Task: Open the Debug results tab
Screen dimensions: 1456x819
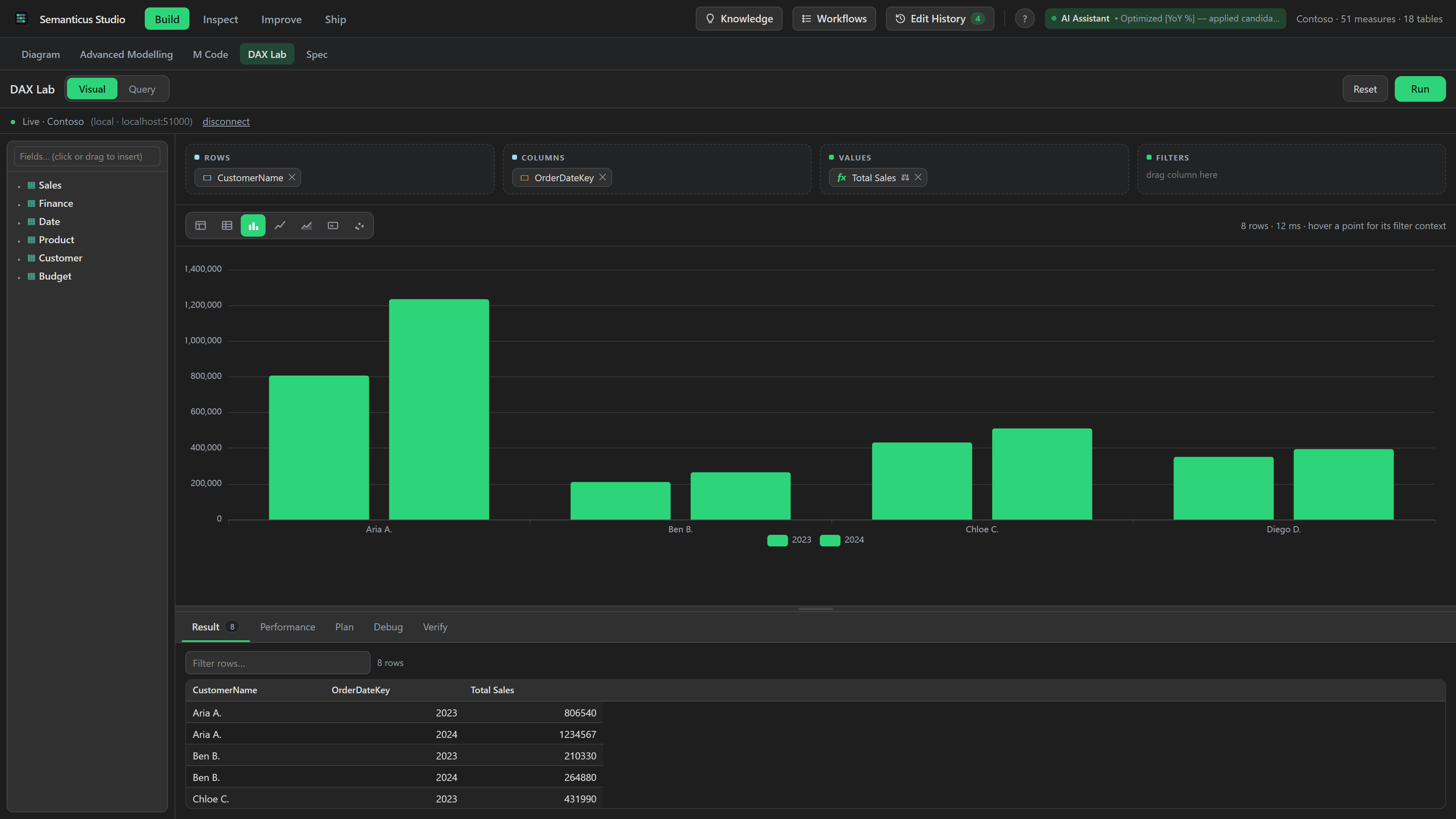Action: point(388,627)
